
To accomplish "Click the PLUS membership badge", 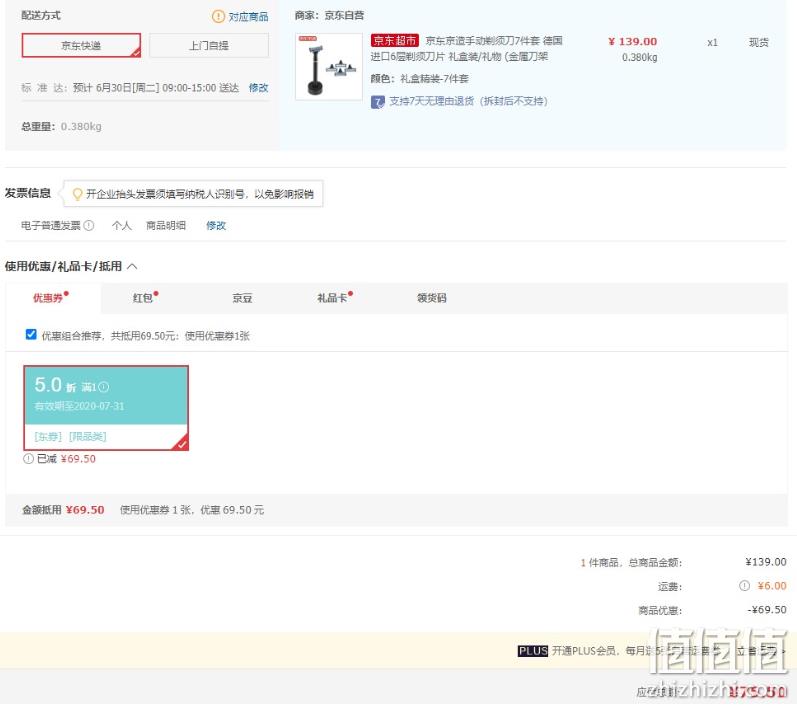I will point(533,651).
